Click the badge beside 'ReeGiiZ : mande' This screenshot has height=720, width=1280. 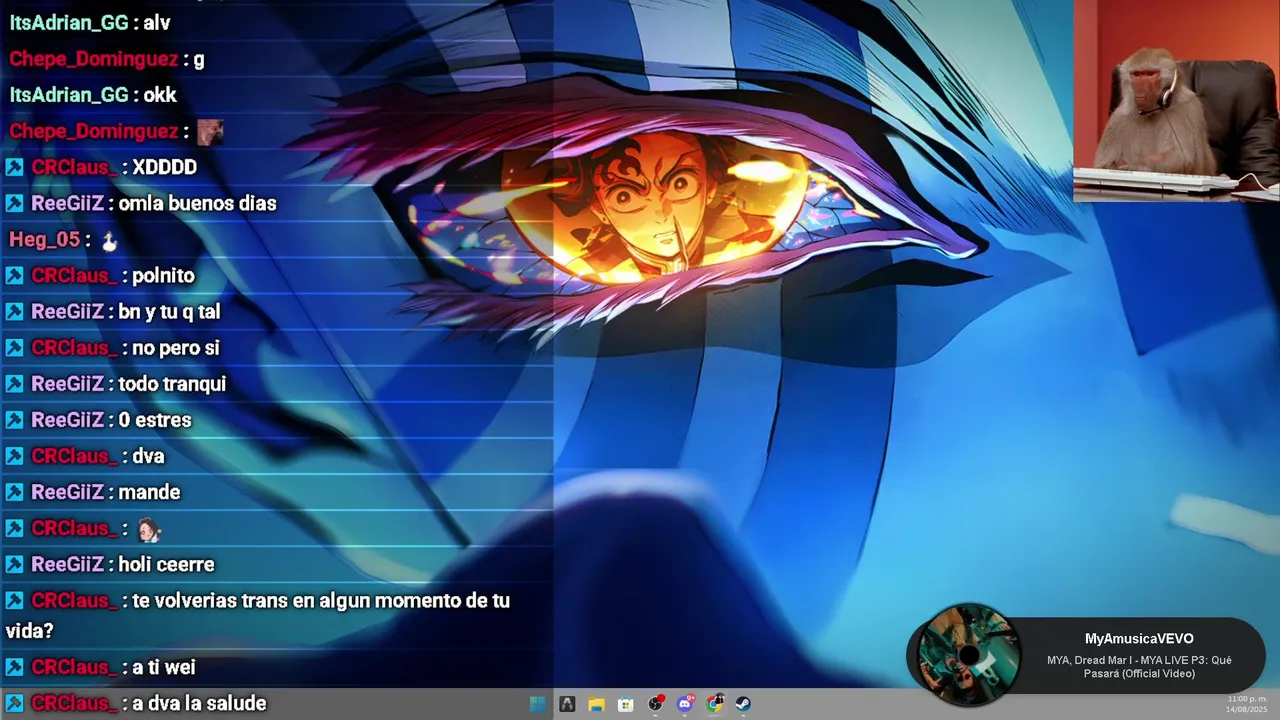pos(14,491)
